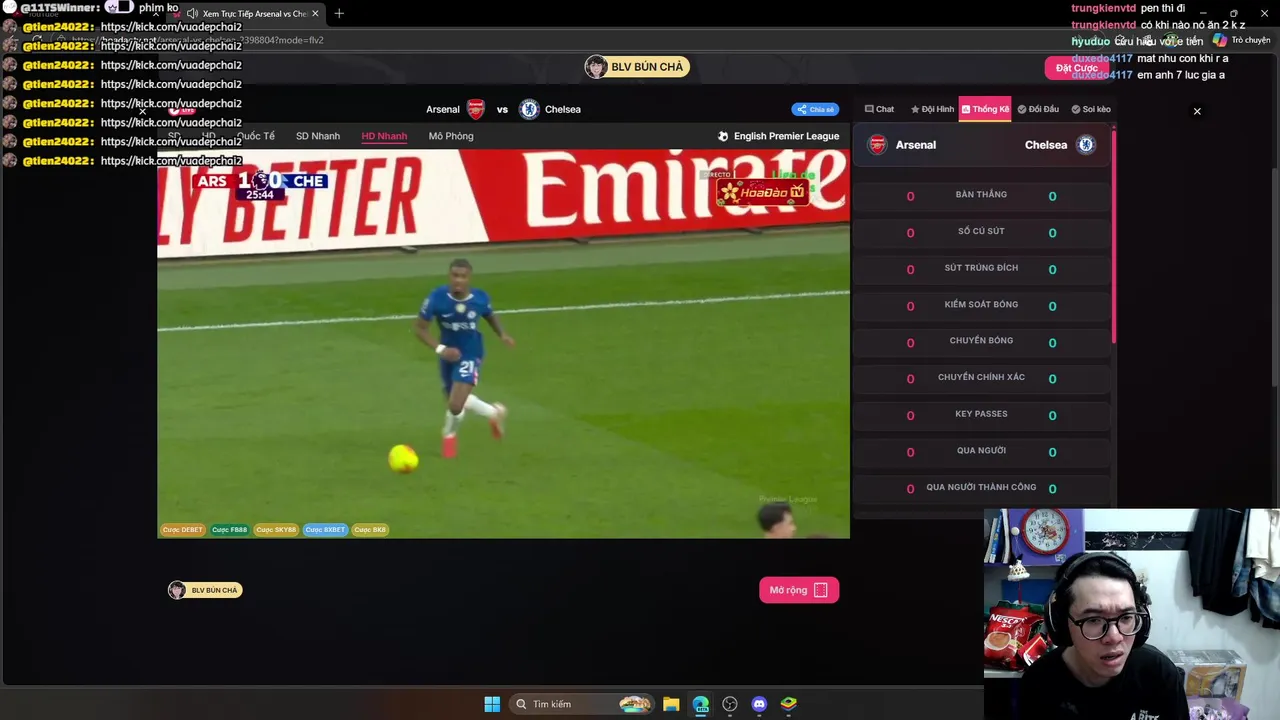Select the Quốc Tế stream option
Screen dimensions: 1280x720
pos(256,136)
